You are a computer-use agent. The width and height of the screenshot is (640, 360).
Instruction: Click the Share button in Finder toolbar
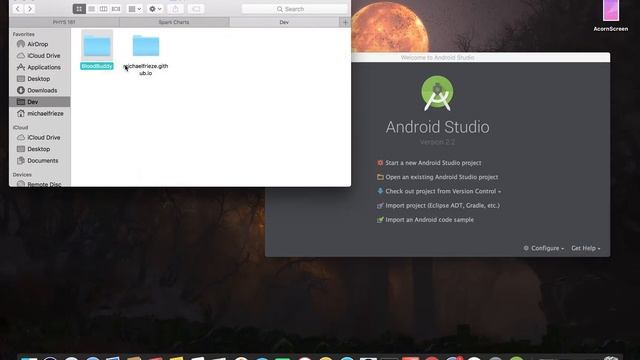[176, 9]
